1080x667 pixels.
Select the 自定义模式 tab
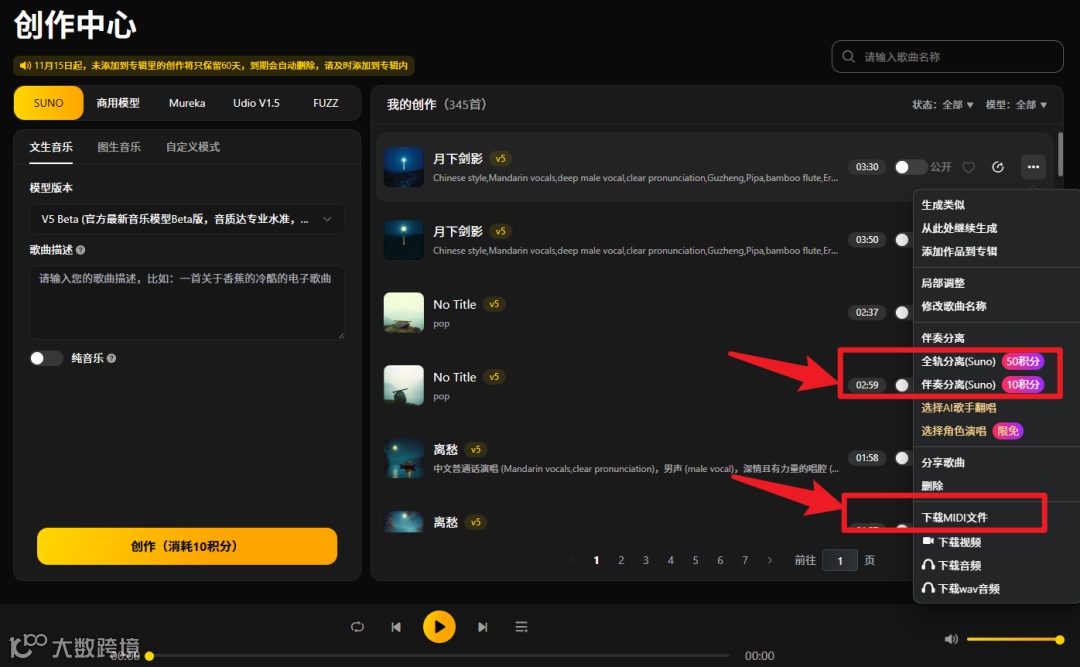(193, 147)
